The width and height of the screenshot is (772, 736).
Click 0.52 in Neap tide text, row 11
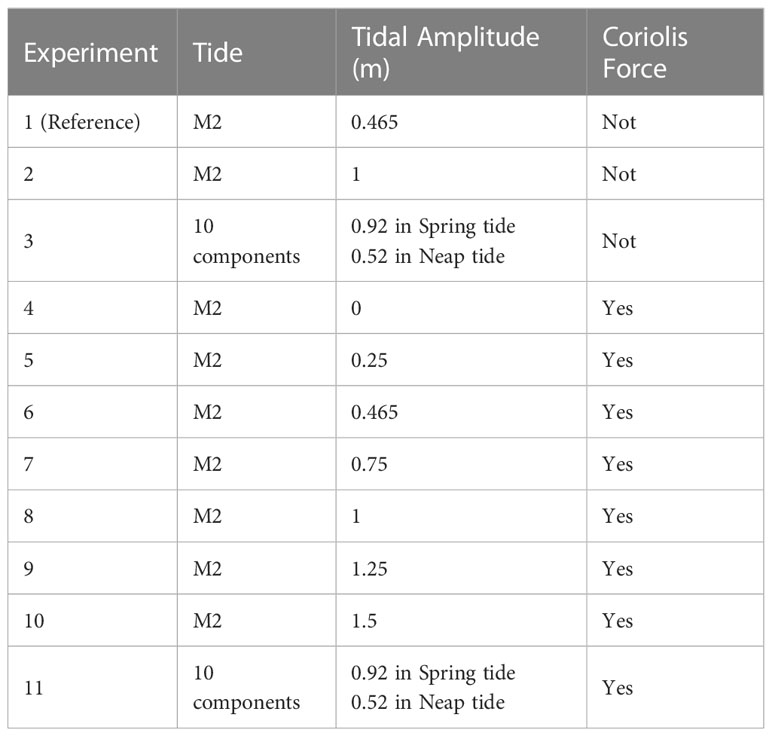tap(428, 703)
